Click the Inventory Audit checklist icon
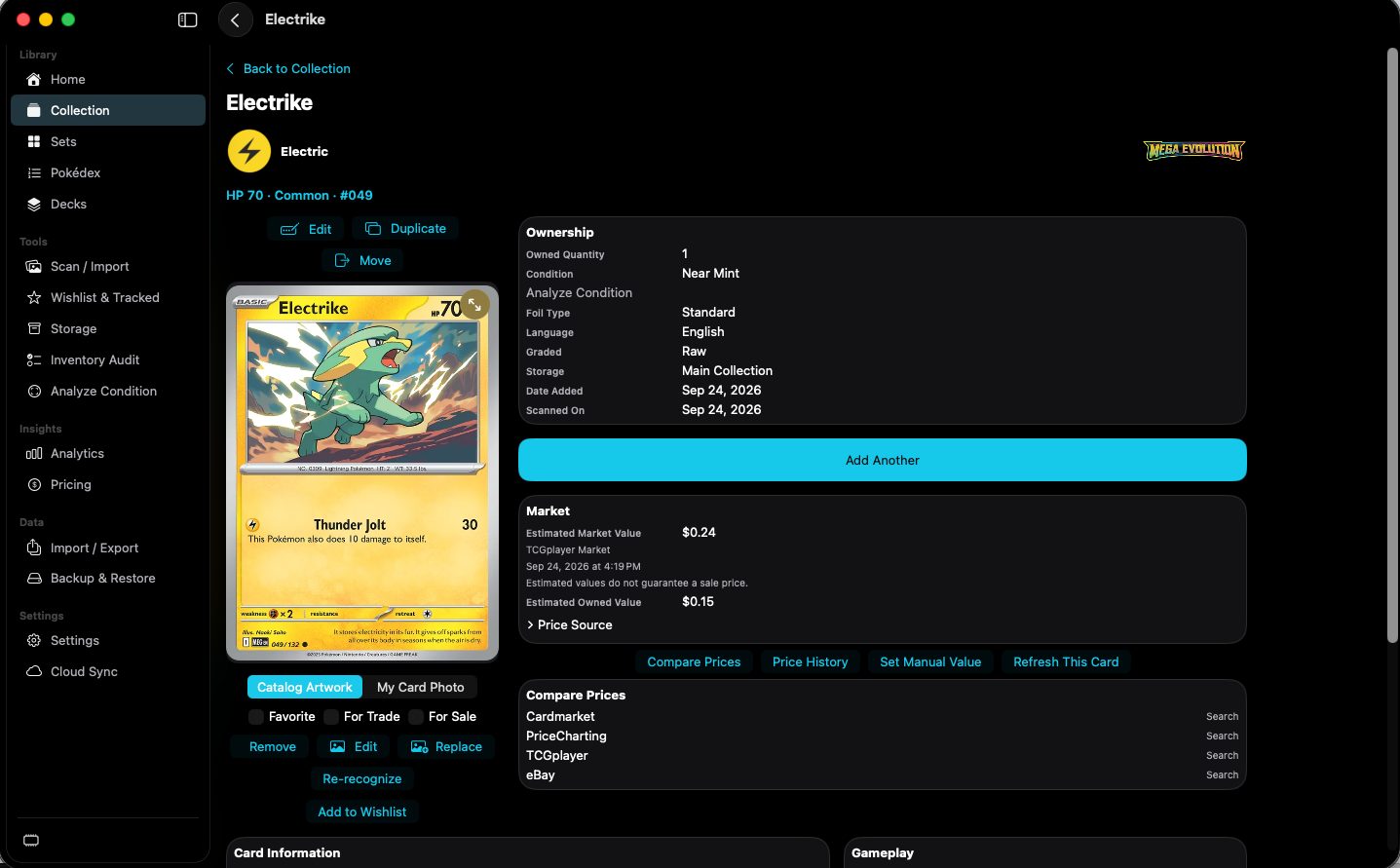Viewport: 1400px width, 868px height. 34,359
